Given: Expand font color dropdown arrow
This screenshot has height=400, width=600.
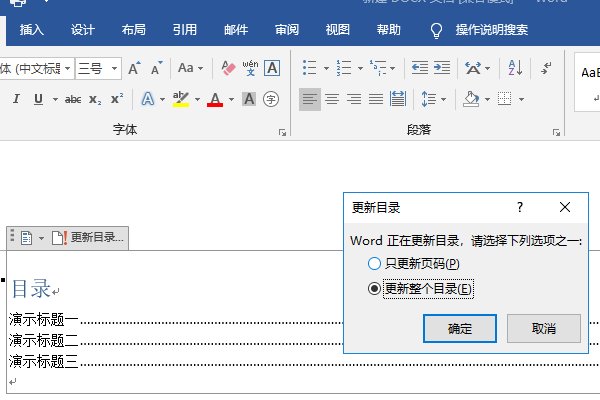Looking at the screenshot, I should [232, 100].
